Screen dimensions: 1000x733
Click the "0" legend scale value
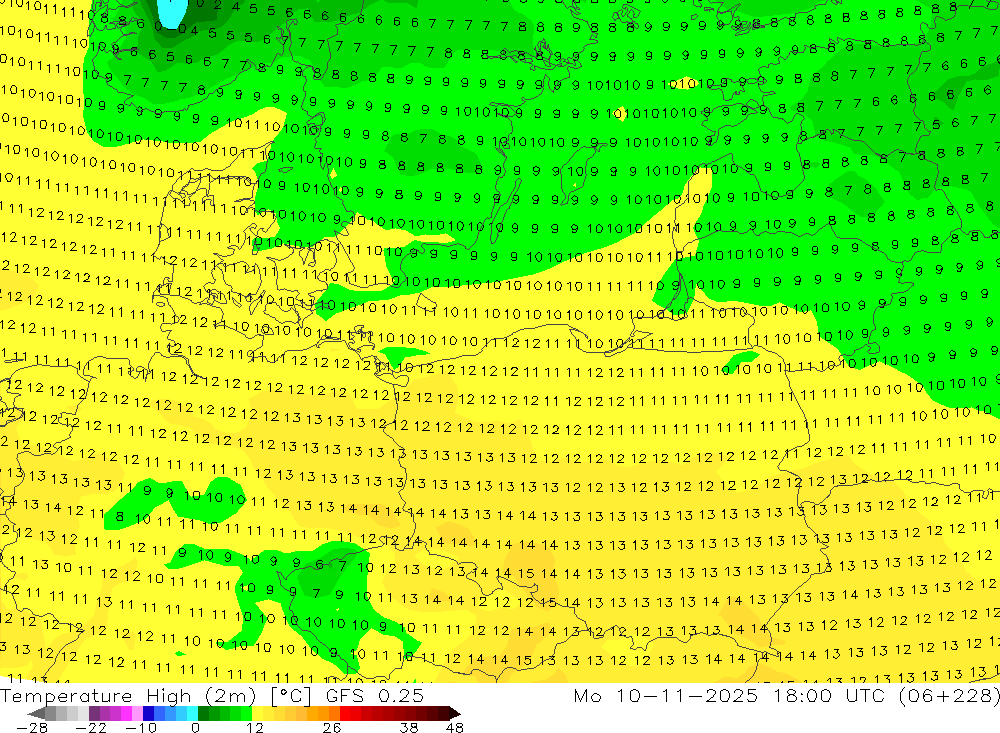[196, 727]
